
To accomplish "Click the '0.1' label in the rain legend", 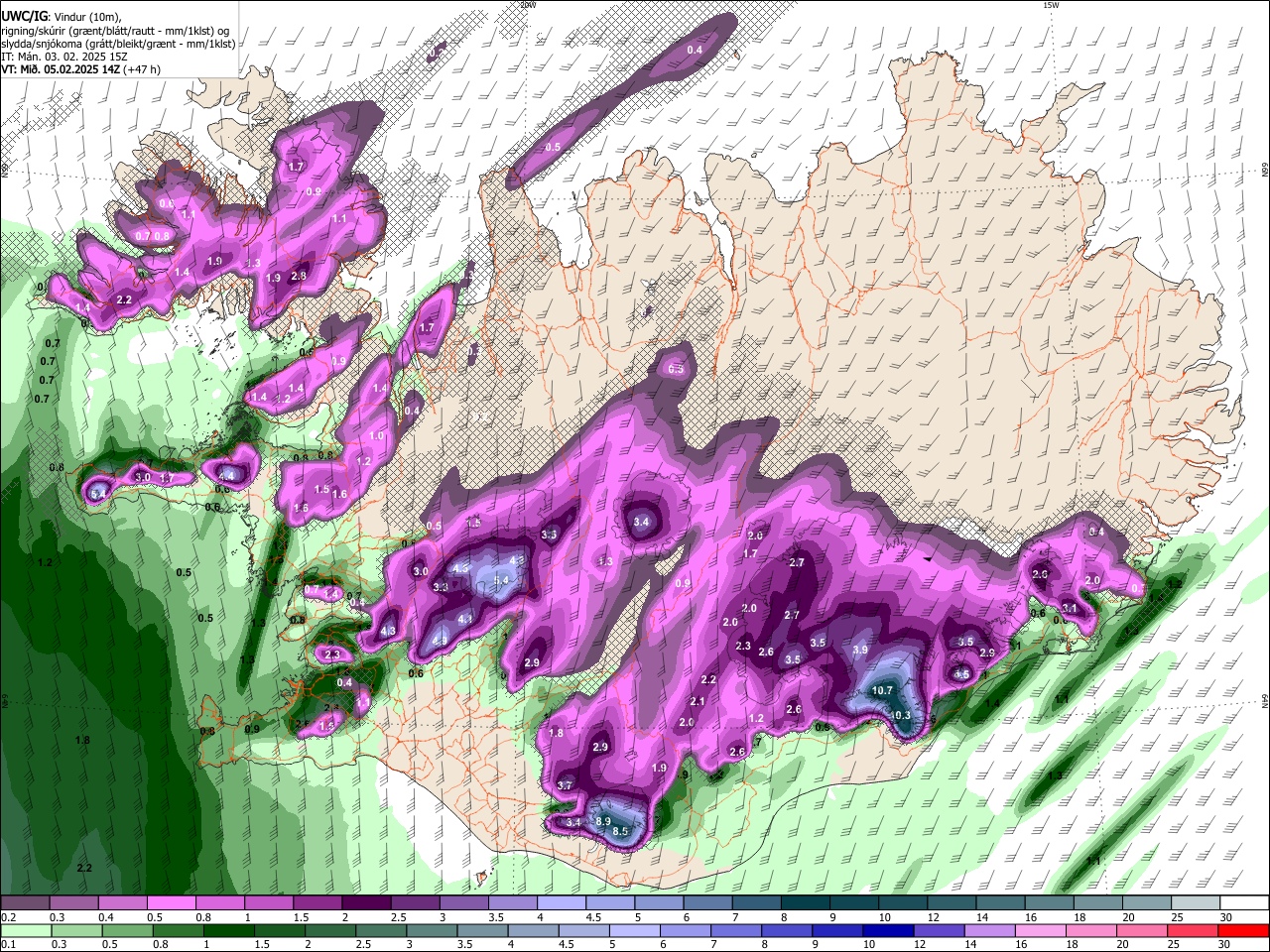I will (x=9, y=944).
